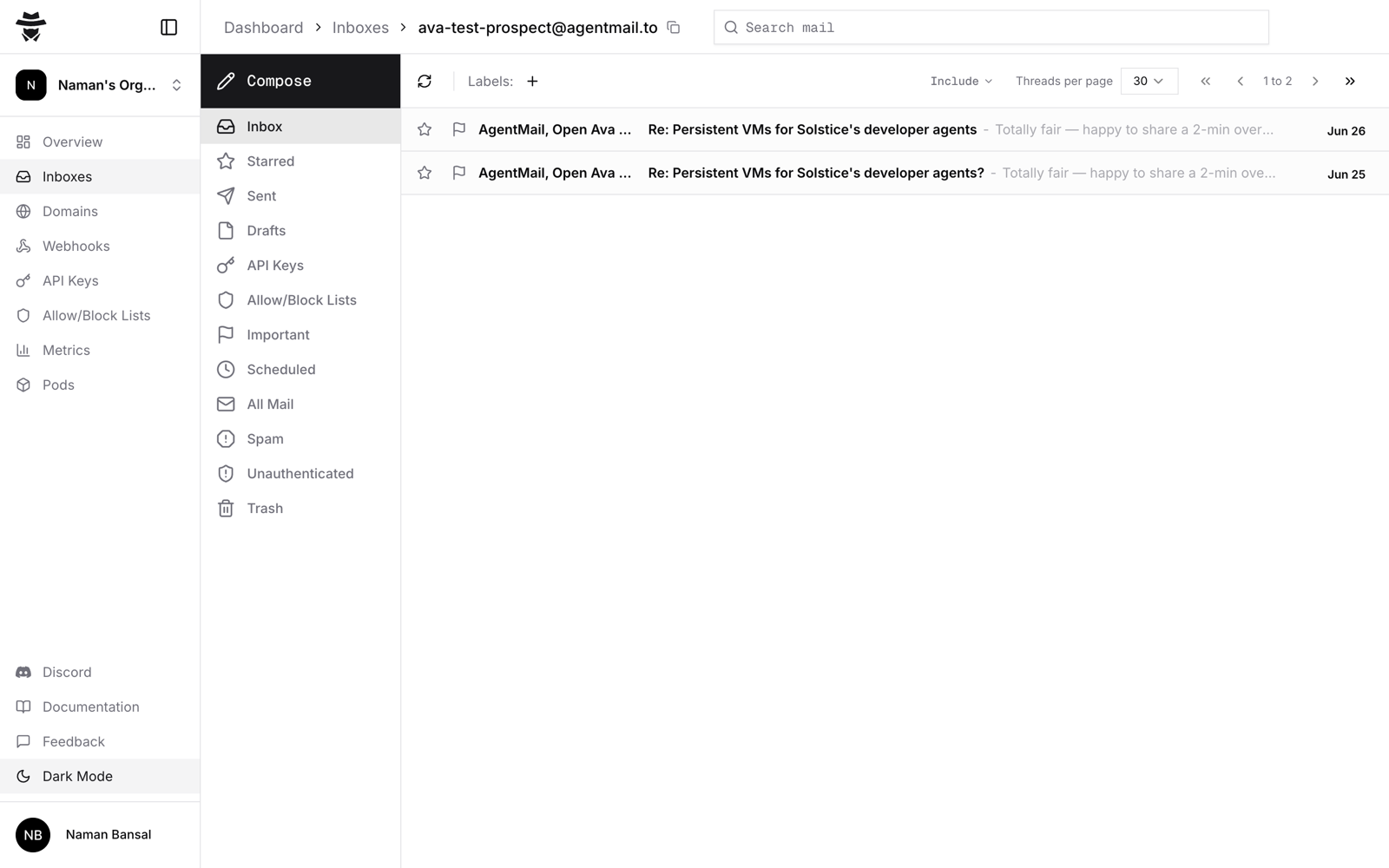Expand Naman's Org switcher
Image resolution: width=1389 pixels, height=868 pixels.
pos(100,85)
